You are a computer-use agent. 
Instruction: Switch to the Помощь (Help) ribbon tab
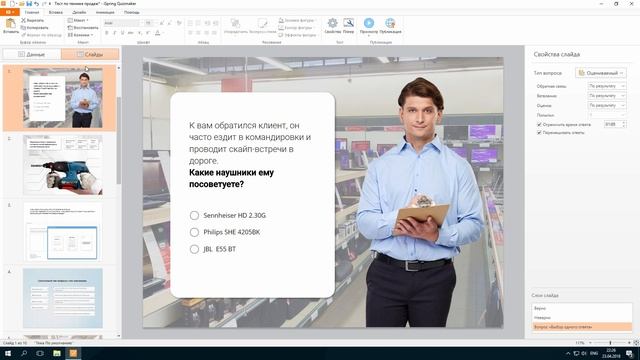(131, 12)
